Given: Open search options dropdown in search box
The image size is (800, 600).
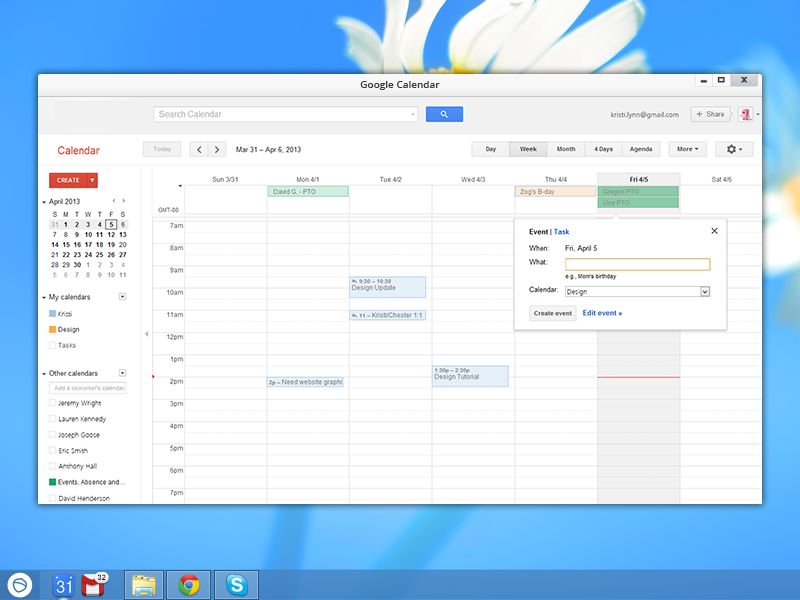Looking at the screenshot, I should (413, 114).
